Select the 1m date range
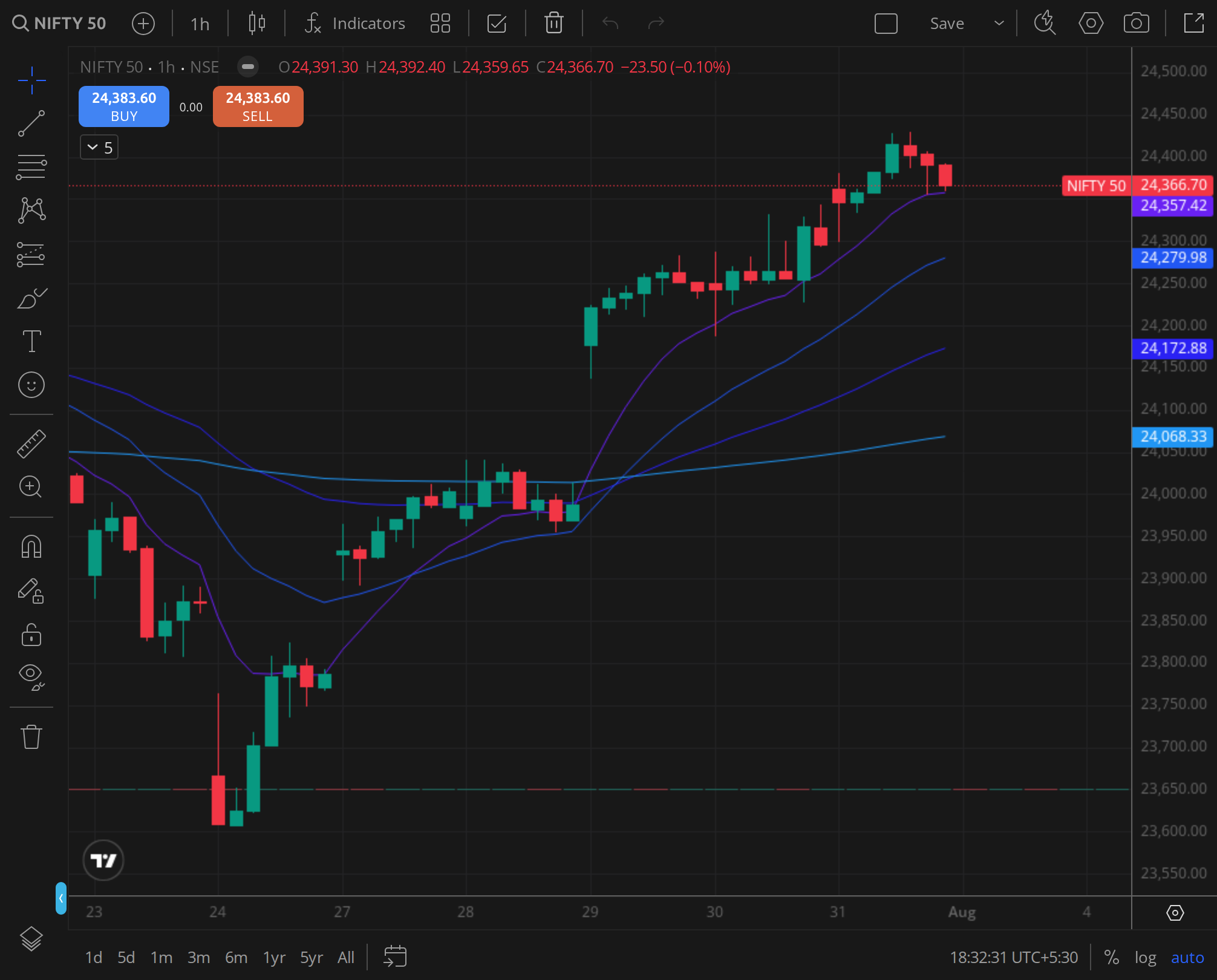Image resolution: width=1217 pixels, height=980 pixels. point(162,958)
